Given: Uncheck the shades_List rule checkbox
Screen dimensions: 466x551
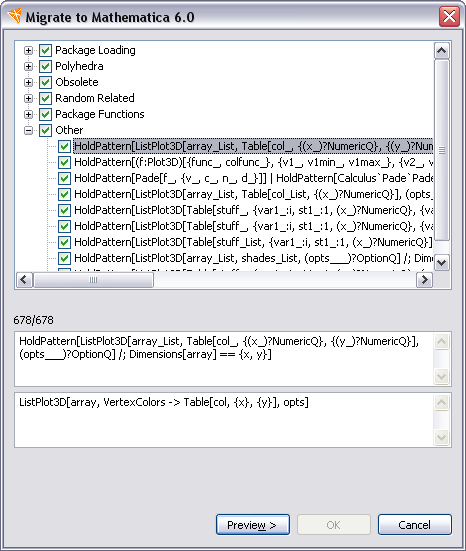Looking at the screenshot, I should [x=64, y=258].
